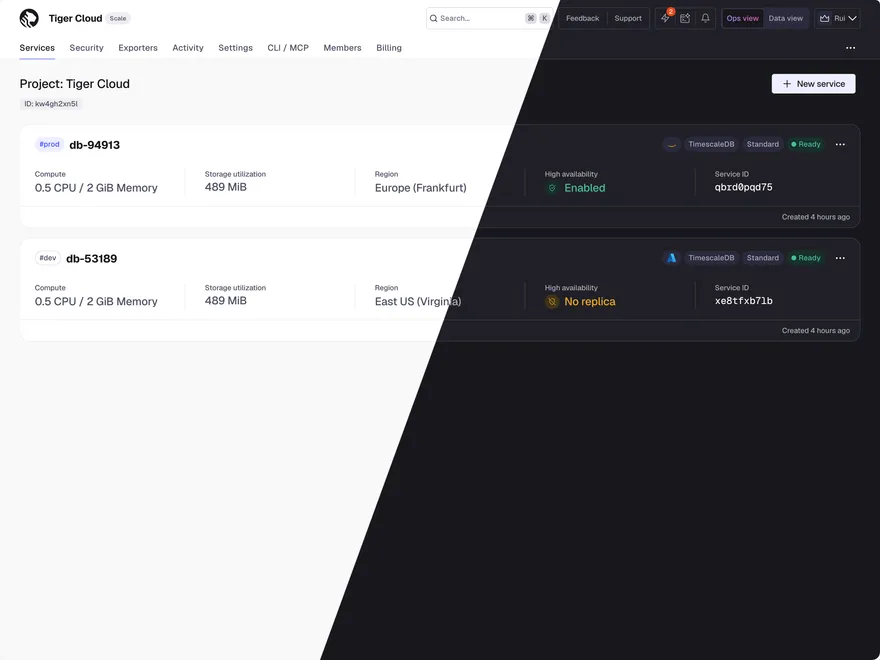Open the lightning bolt notifications icon
This screenshot has width=880, height=660.
pyautogui.click(x=666, y=18)
